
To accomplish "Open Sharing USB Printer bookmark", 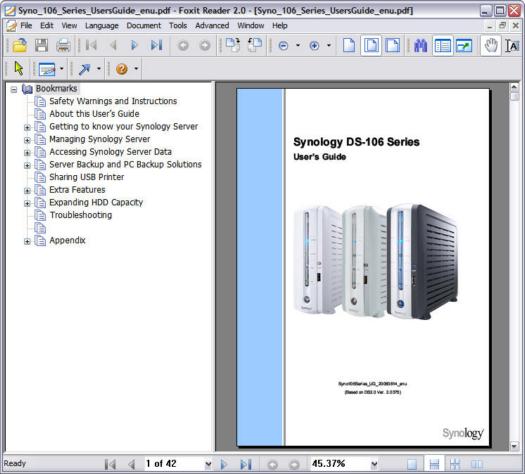I will click(87, 177).
